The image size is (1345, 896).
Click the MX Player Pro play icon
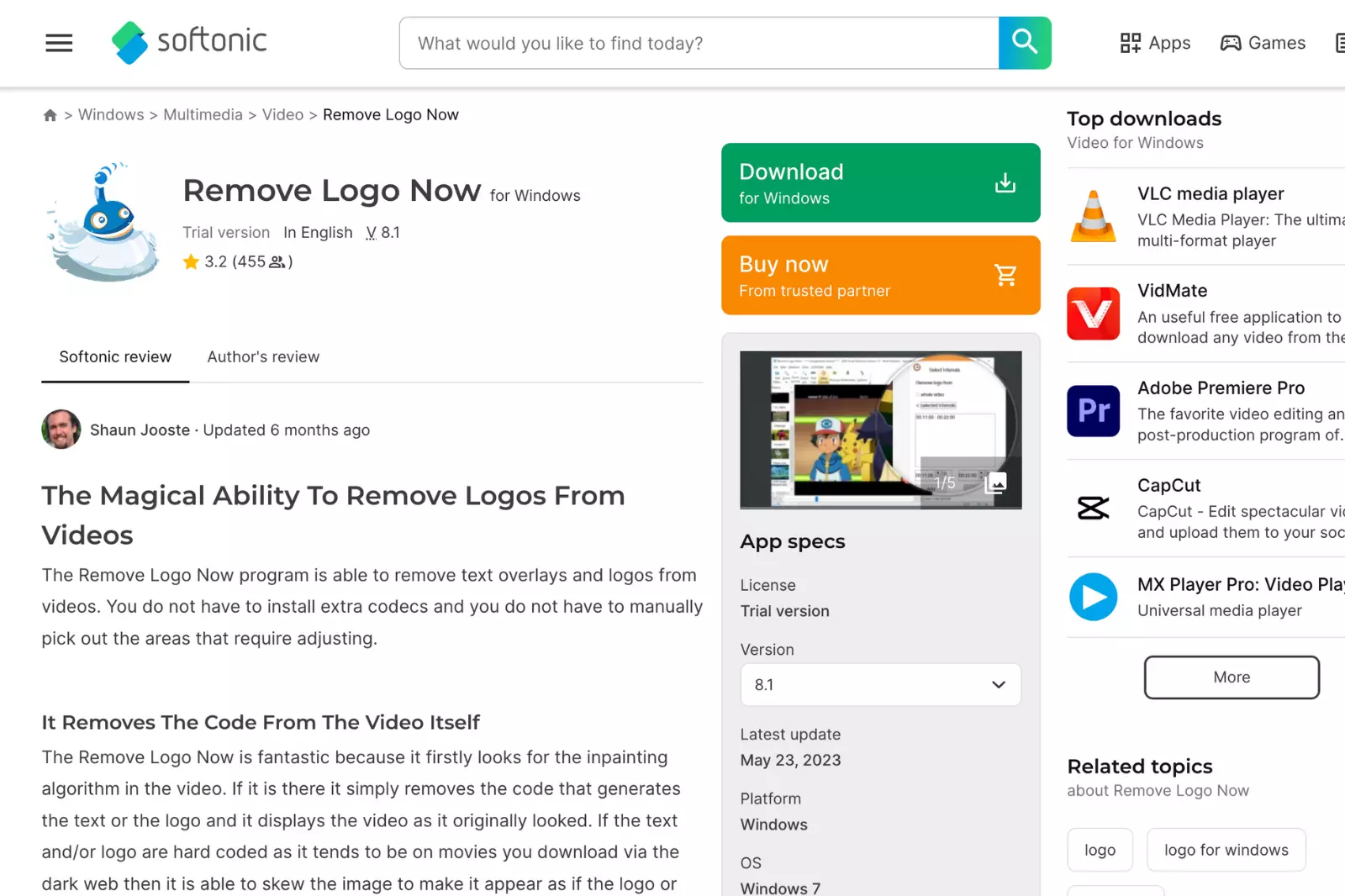point(1094,597)
